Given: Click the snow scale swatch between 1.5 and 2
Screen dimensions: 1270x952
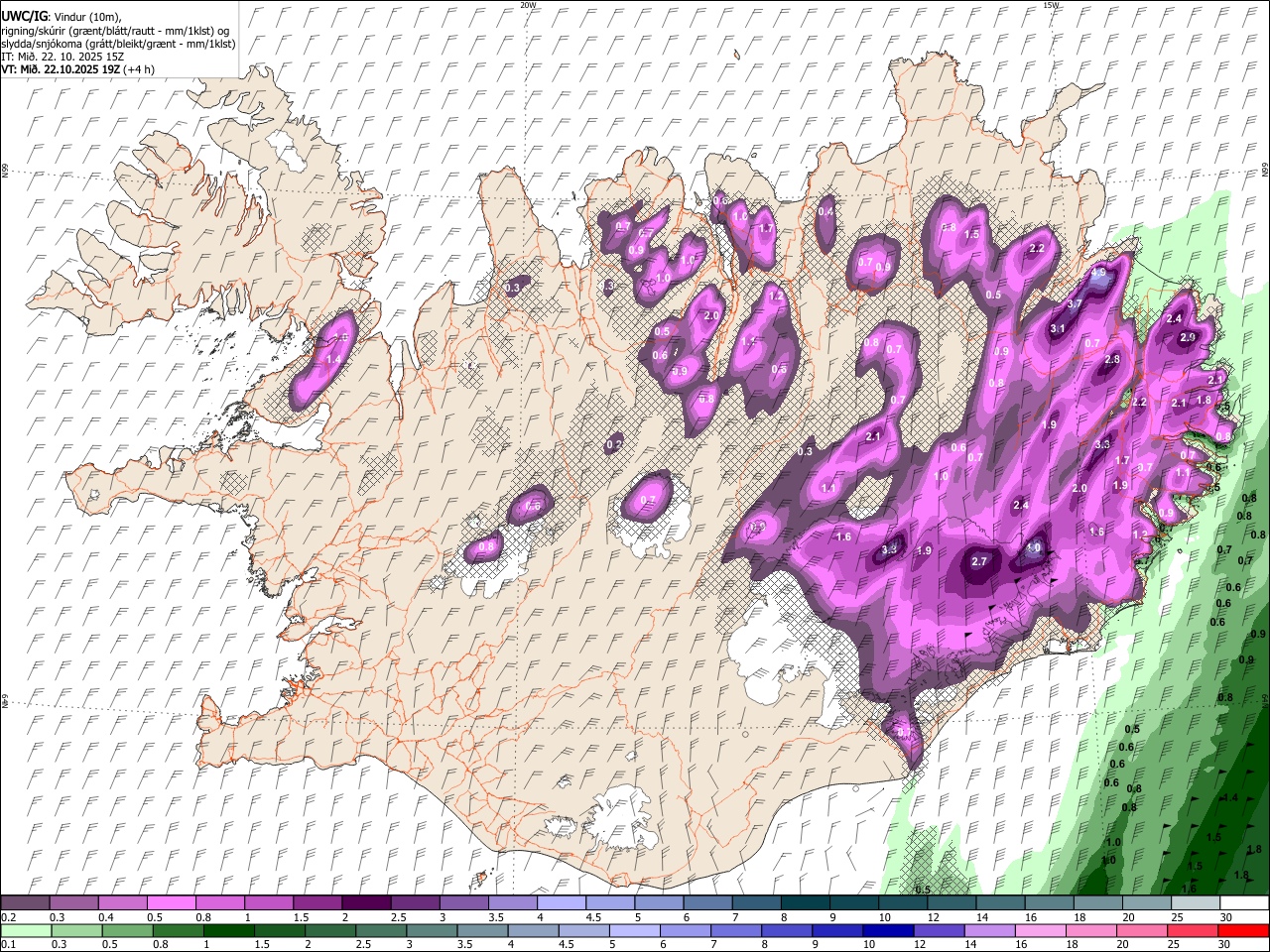Looking at the screenshot, I should (x=317, y=903).
